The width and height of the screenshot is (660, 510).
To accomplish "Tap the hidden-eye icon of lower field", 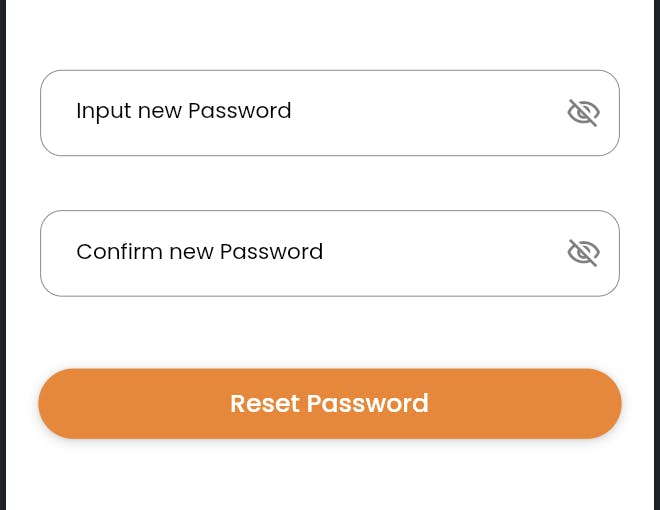I will (583, 253).
